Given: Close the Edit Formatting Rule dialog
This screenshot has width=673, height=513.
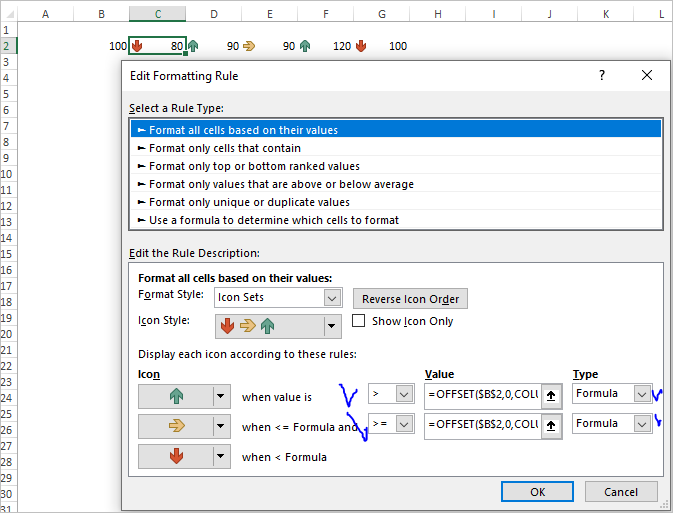Looking at the screenshot, I should tap(647, 75).
